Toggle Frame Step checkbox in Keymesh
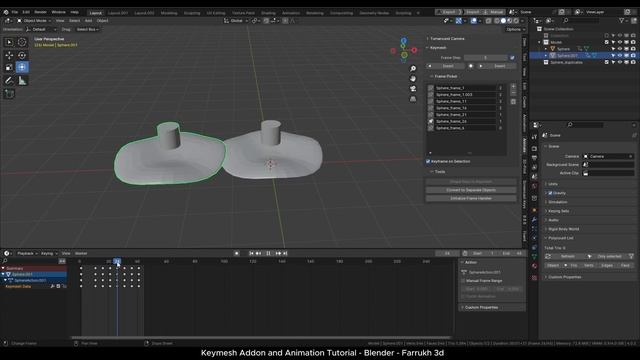This screenshot has width=640, height=360. click(512, 58)
